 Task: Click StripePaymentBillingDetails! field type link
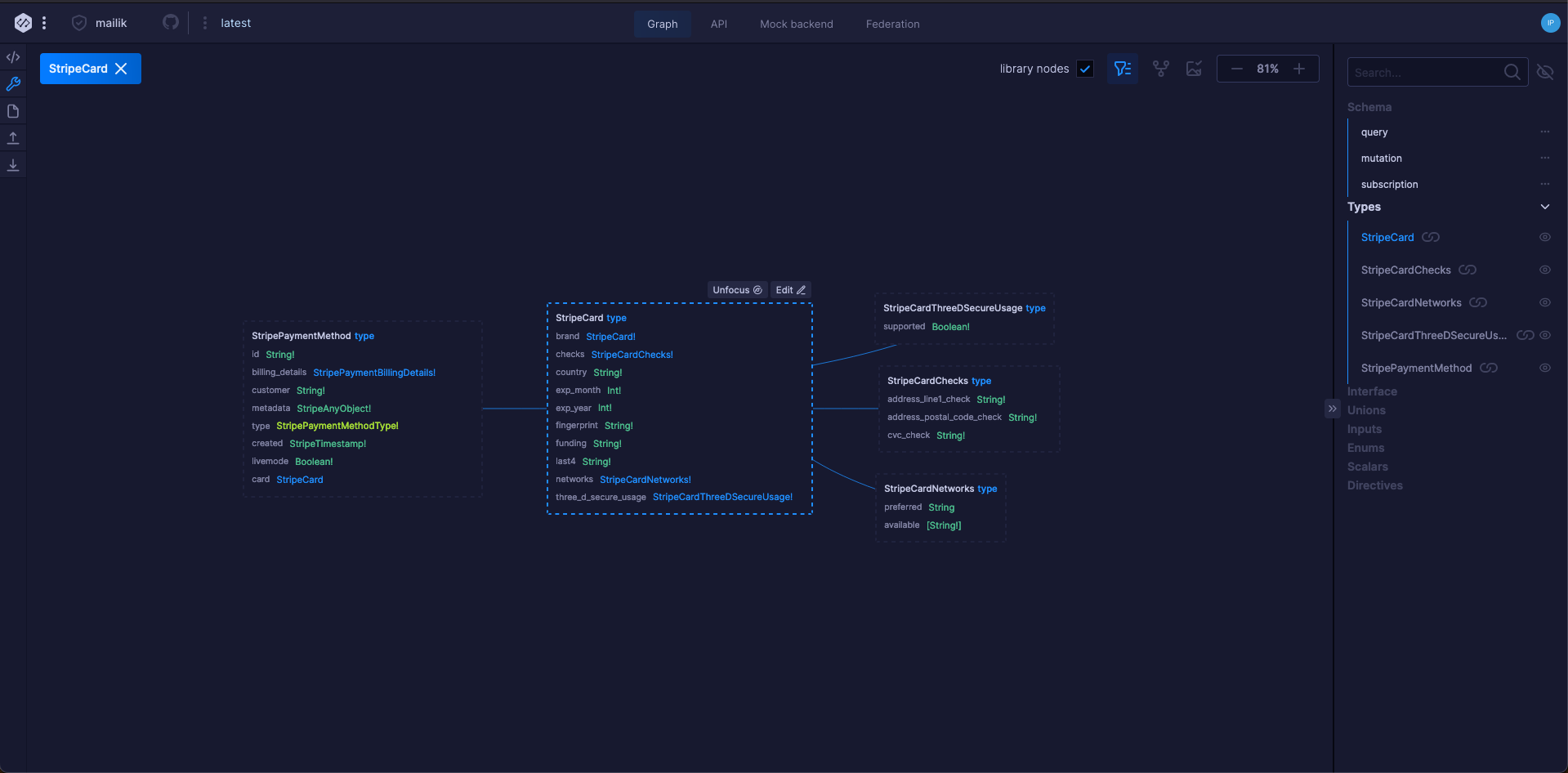(374, 373)
